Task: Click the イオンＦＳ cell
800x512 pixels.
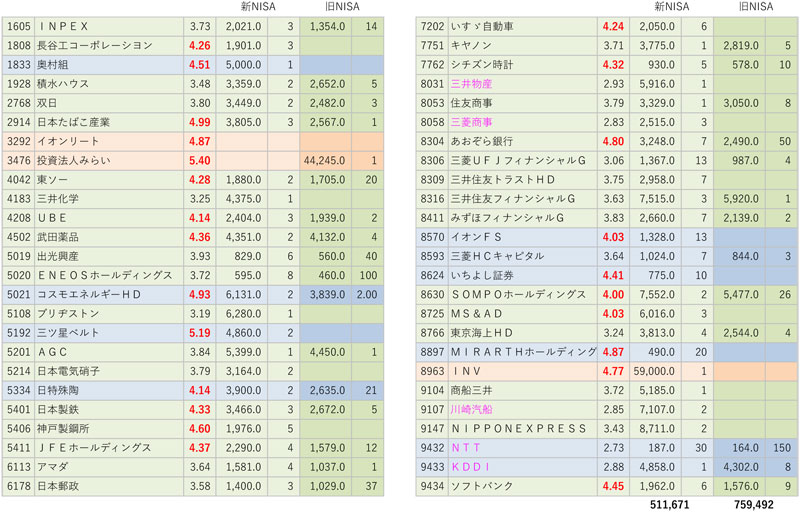Action: click(x=522, y=237)
